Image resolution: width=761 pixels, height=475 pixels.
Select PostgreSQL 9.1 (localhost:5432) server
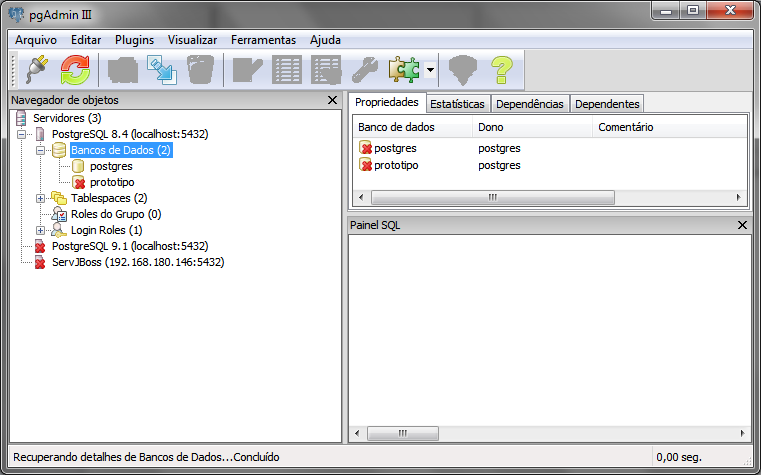[130, 246]
